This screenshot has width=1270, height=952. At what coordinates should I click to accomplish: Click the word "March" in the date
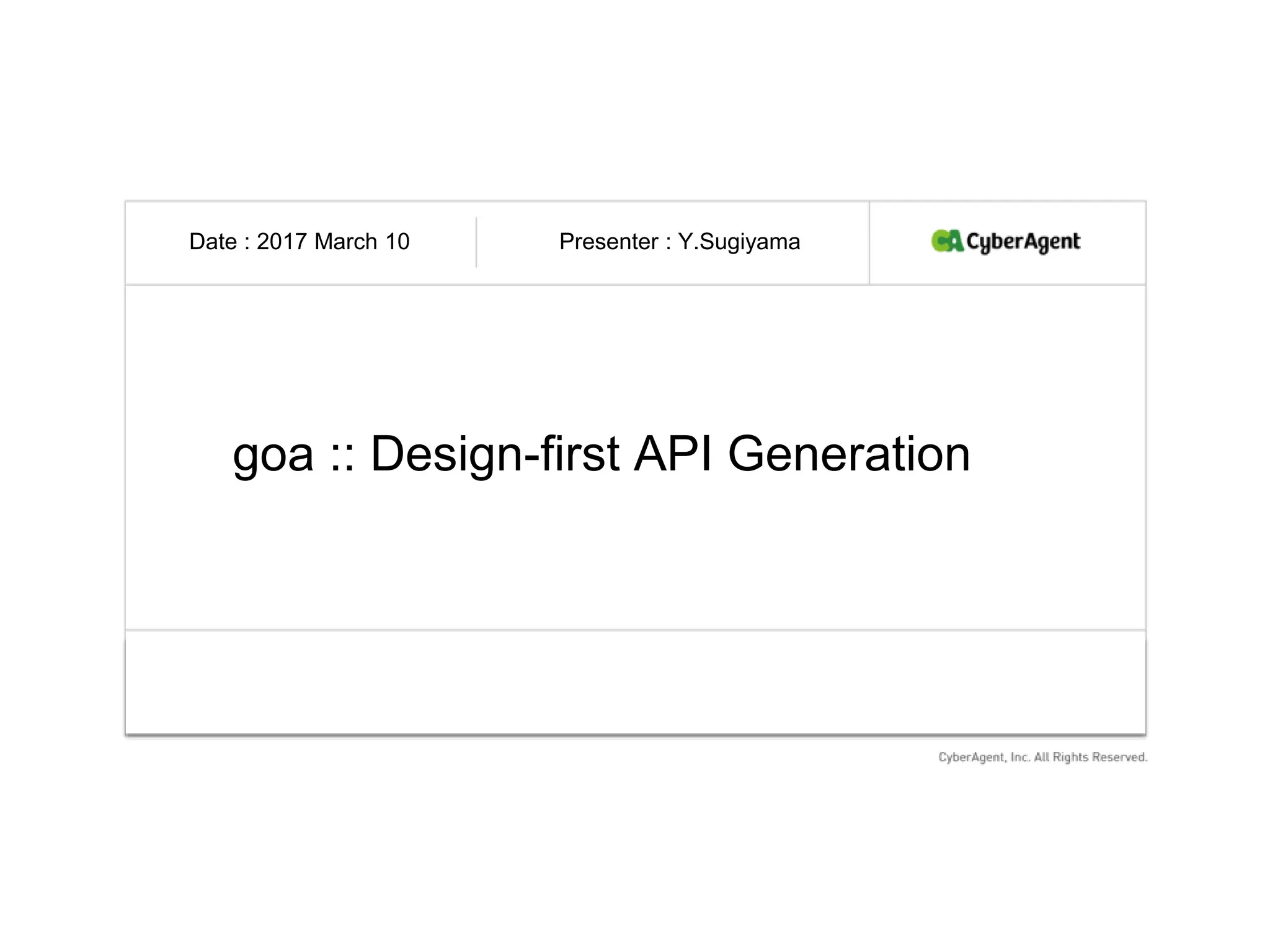click(345, 242)
